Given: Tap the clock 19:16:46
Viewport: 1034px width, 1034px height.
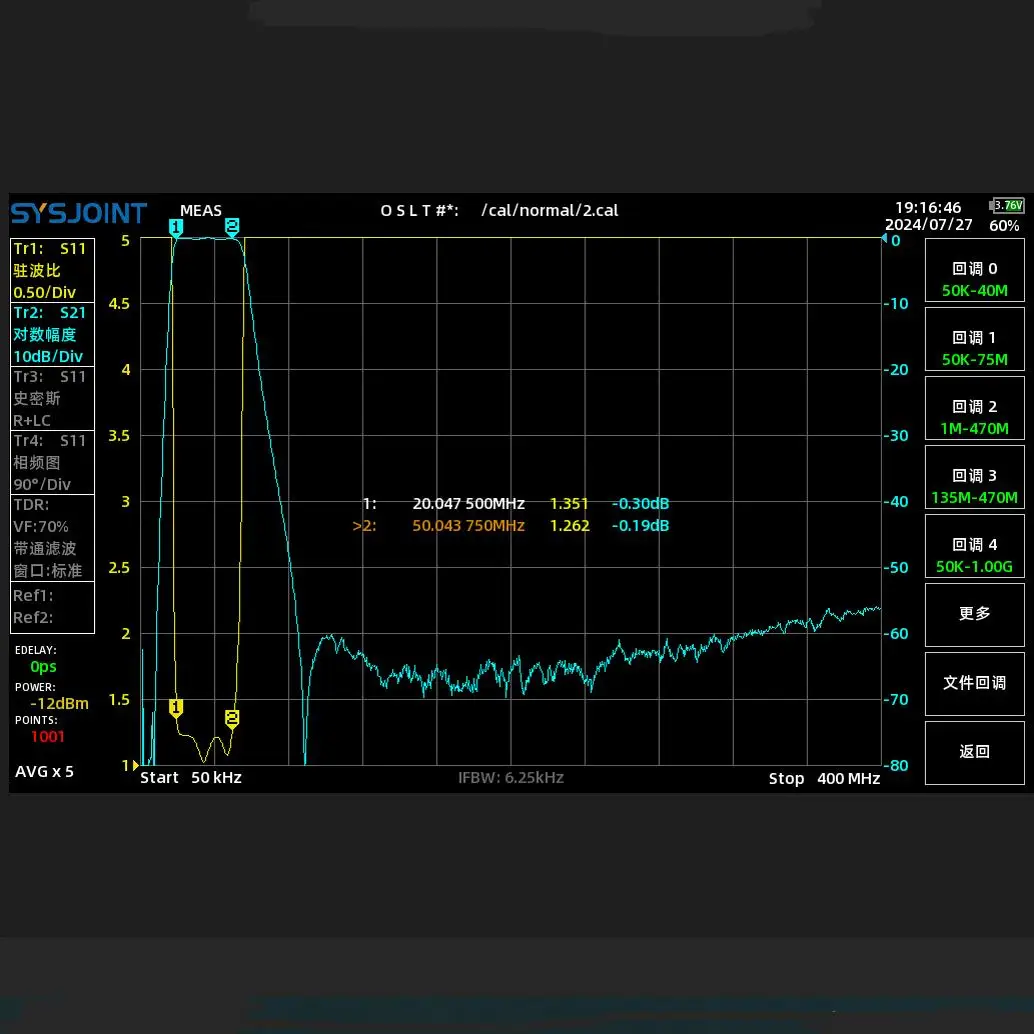Looking at the screenshot, I should click(928, 208).
